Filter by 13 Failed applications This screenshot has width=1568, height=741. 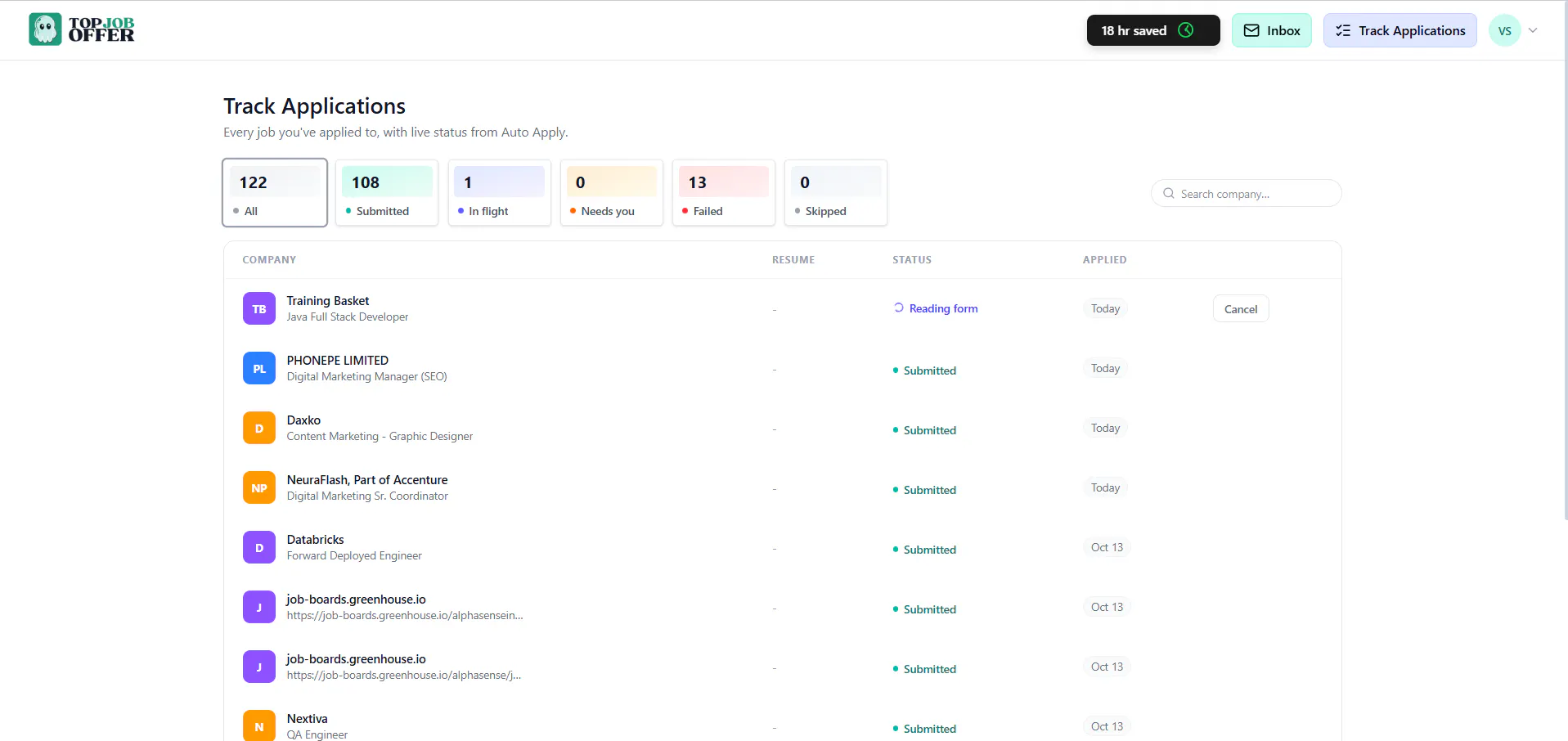pyautogui.click(x=724, y=192)
